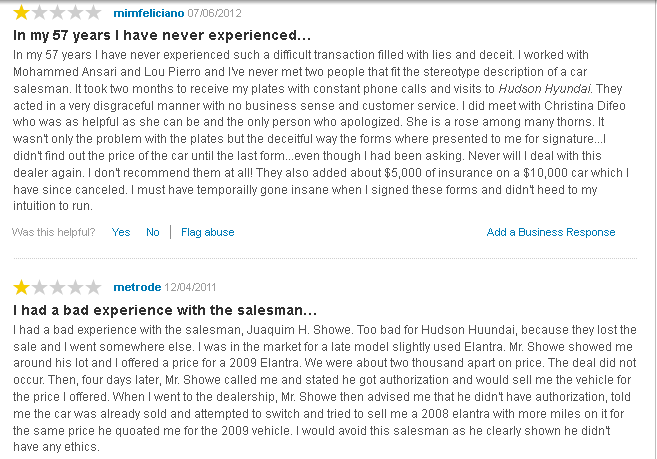Image resolution: width=657 pixels, height=459 pixels.
Task: Click the fourth gray star in mimfeliciano's rating
Action: click(75, 13)
